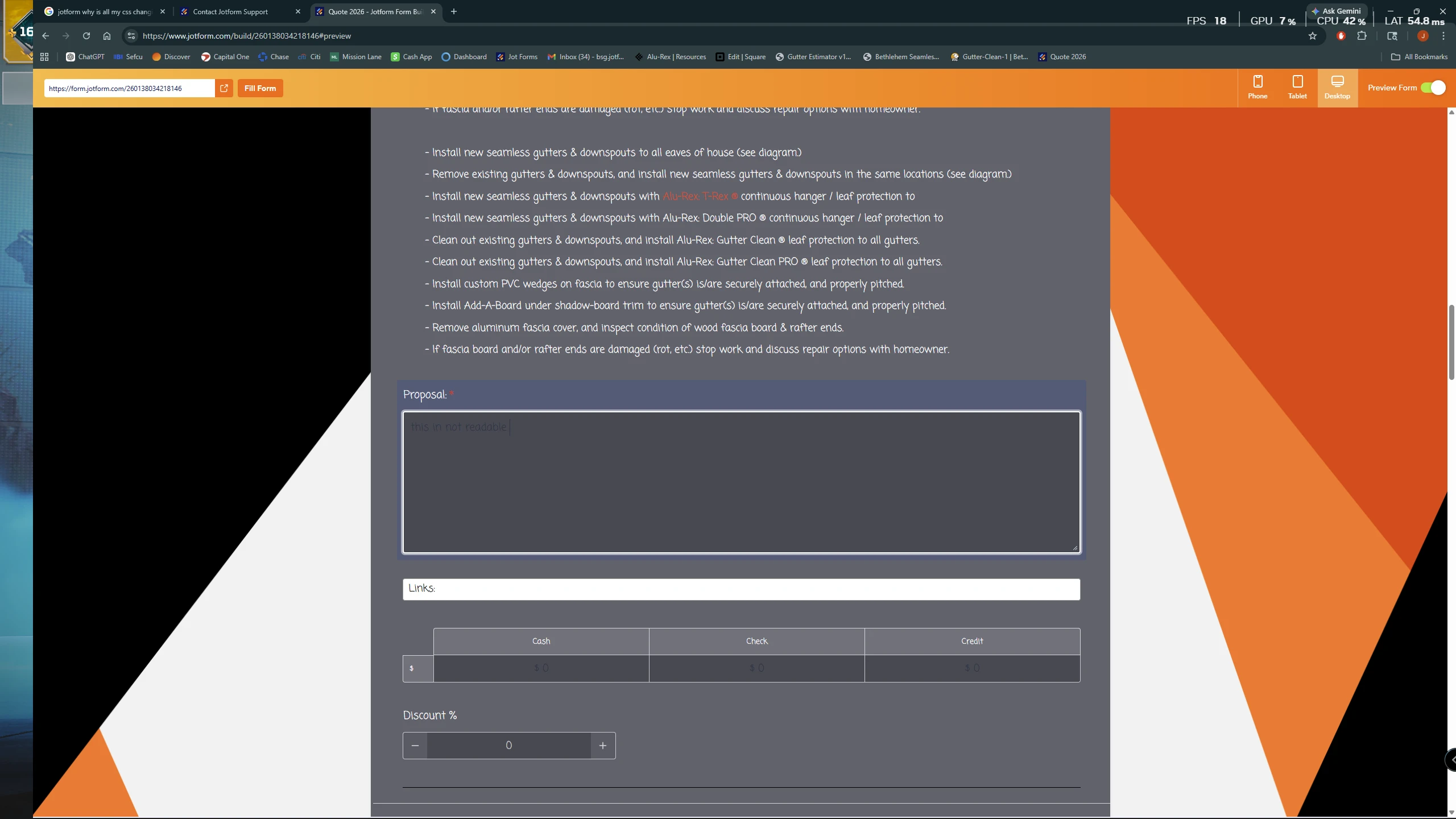Switch to Tablet preview mode

click(1297, 86)
